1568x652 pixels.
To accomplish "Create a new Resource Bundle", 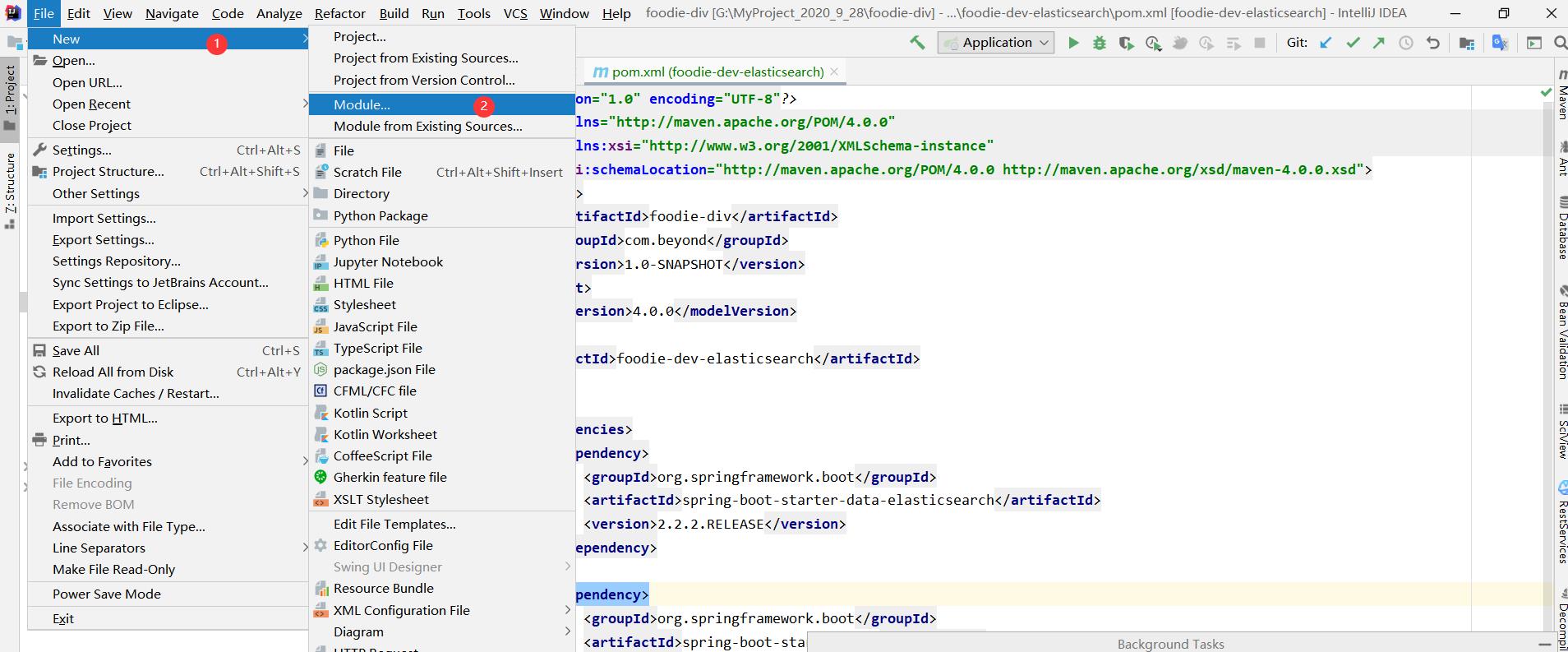I will (x=441, y=588).
